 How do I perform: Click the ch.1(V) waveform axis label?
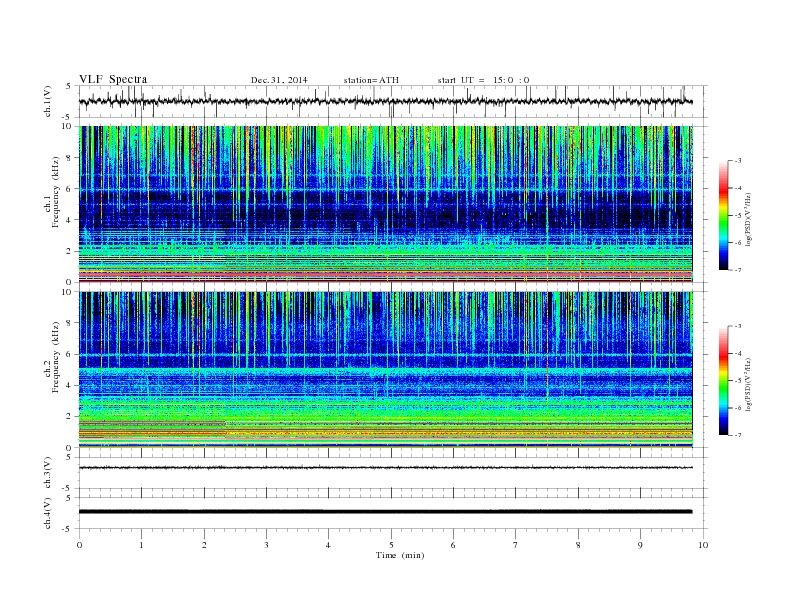[x=48, y=101]
